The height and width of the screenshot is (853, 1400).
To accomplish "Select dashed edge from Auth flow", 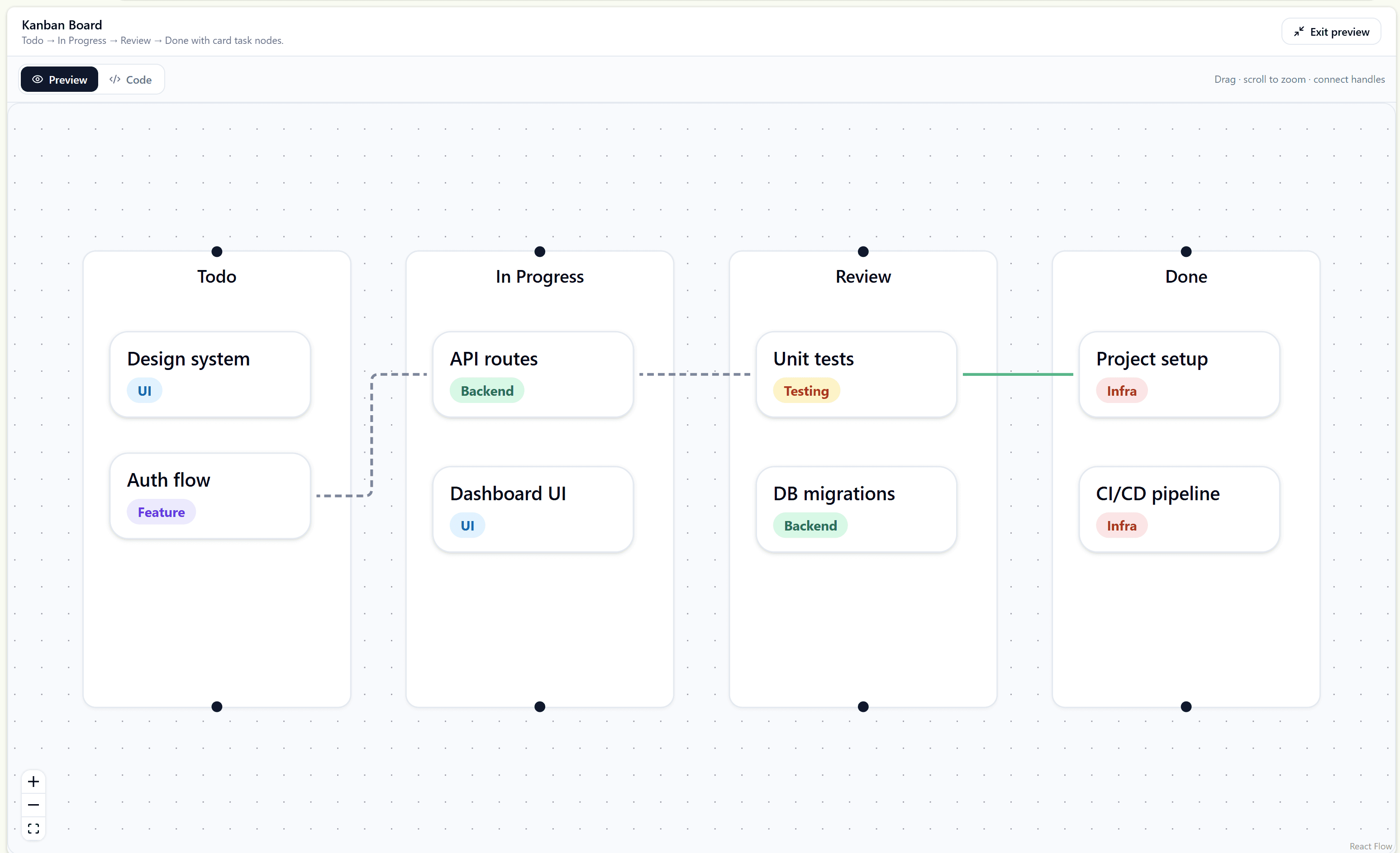I will (x=371, y=435).
